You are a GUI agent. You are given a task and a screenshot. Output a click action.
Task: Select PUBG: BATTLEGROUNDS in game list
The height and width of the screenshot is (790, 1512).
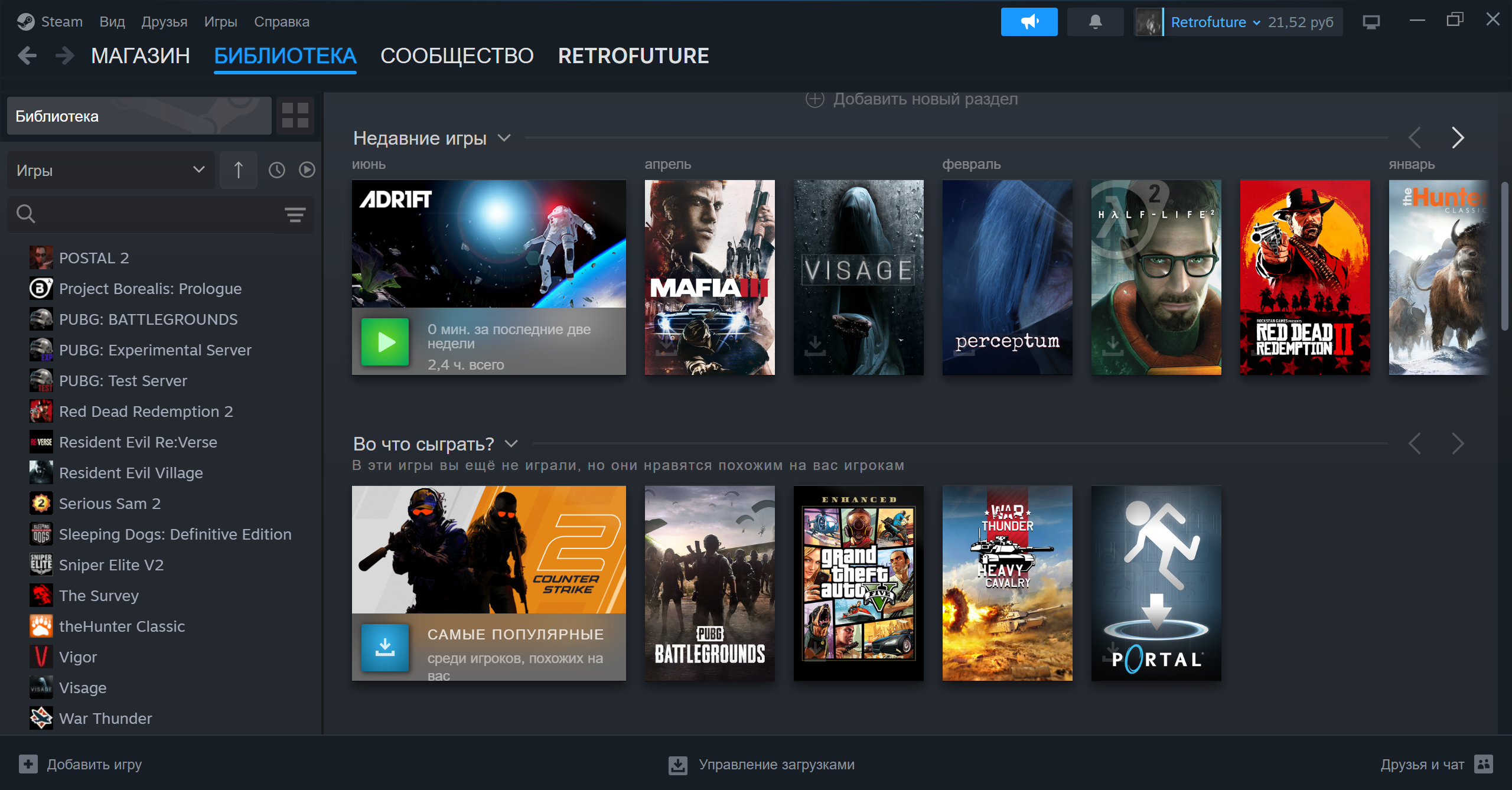tap(148, 319)
